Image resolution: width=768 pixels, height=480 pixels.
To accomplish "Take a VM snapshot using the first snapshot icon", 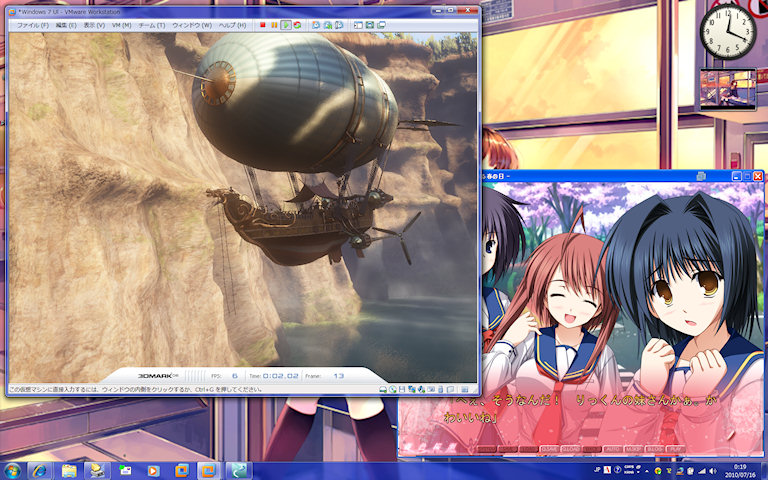I will [x=316, y=25].
